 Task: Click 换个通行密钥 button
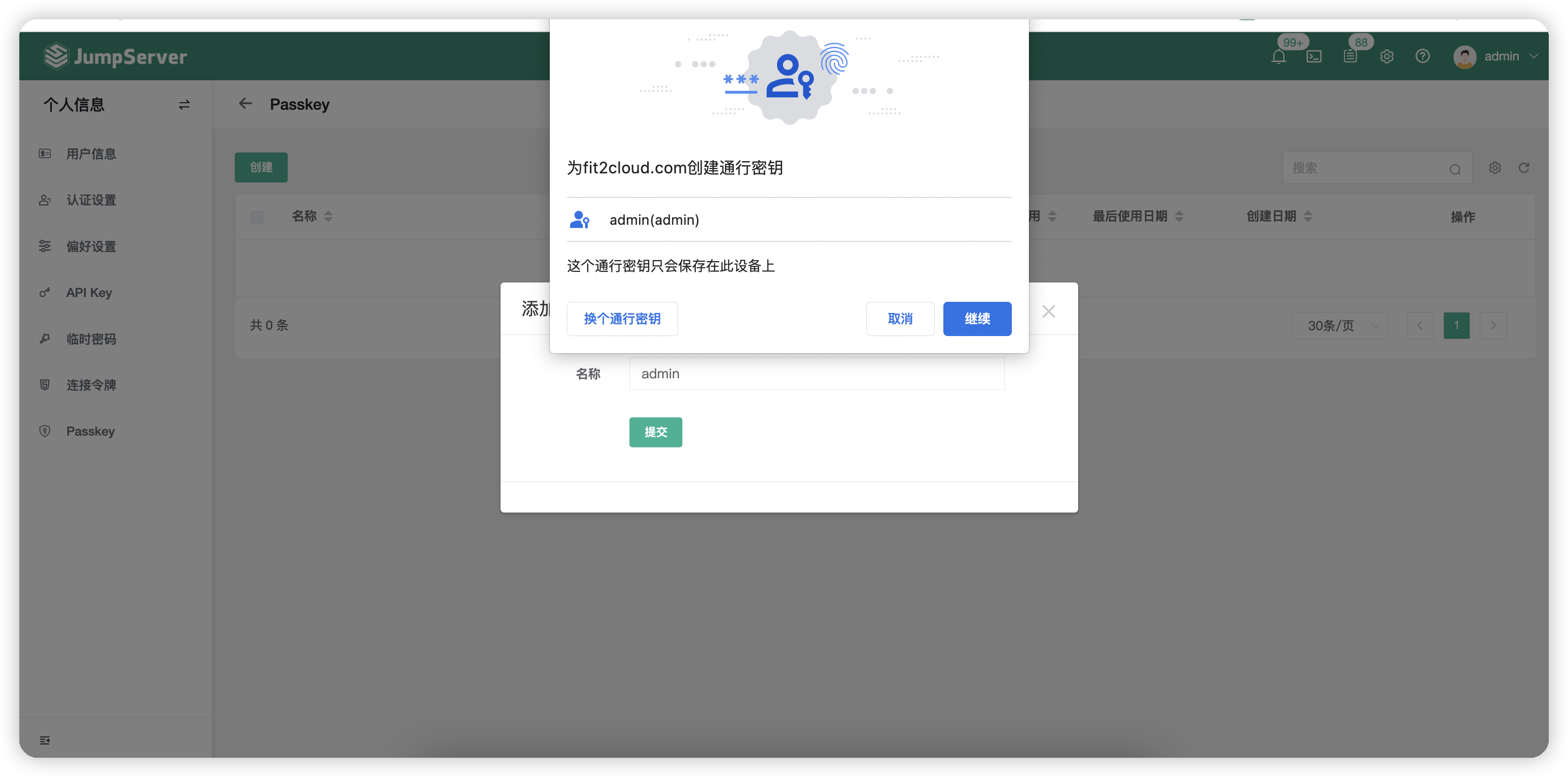coord(622,319)
